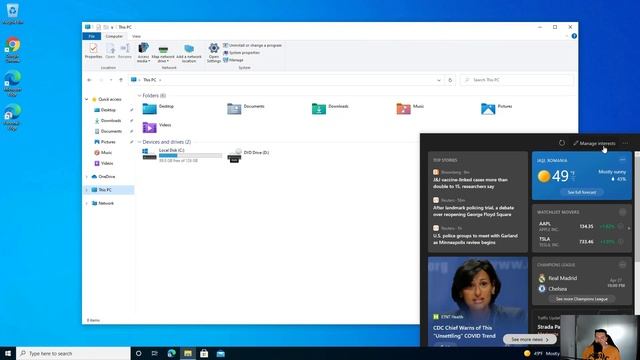This screenshot has width=640, height=360.
Task: Open Google Chrome desktop shortcut
Action: tap(13, 50)
